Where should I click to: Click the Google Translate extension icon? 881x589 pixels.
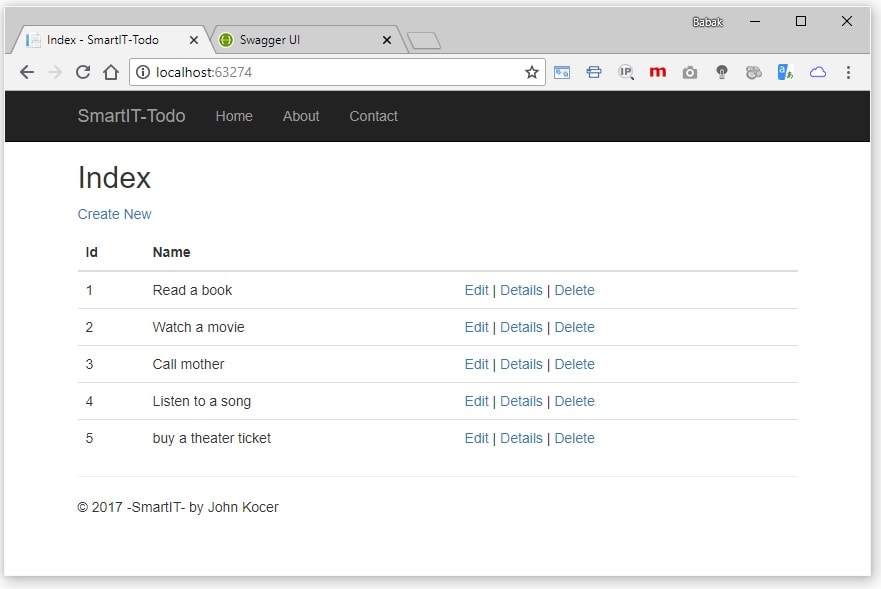click(x=785, y=72)
